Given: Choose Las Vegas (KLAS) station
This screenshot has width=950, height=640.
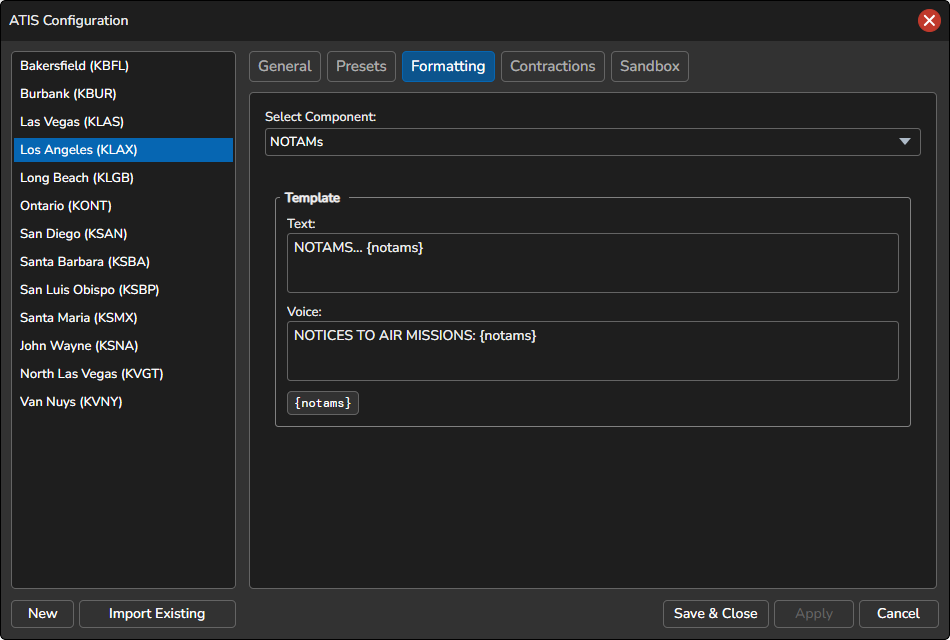Looking at the screenshot, I should click(71, 122).
